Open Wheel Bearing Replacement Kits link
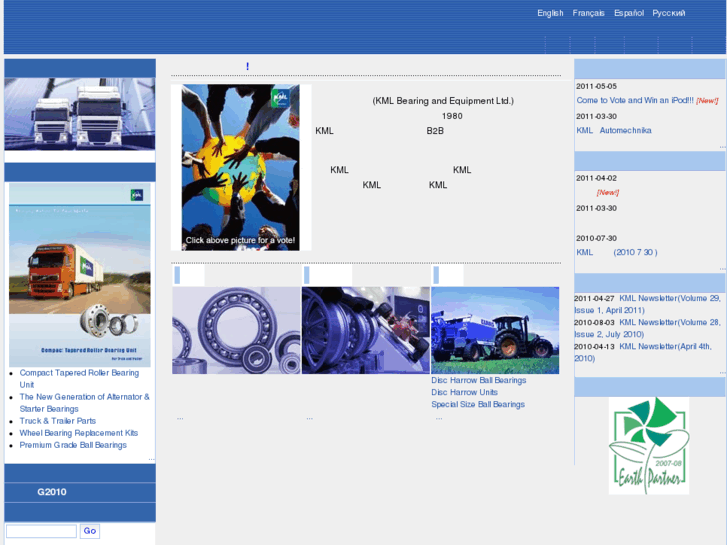 [79, 433]
